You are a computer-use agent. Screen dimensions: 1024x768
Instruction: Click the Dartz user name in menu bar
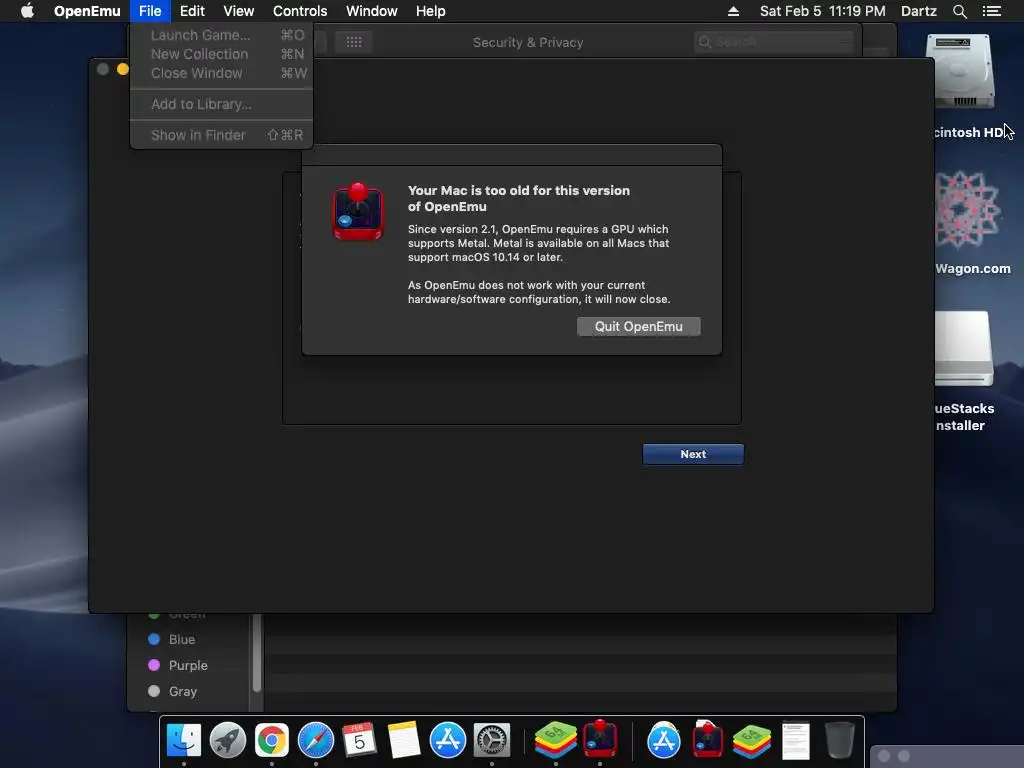pos(918,11)
